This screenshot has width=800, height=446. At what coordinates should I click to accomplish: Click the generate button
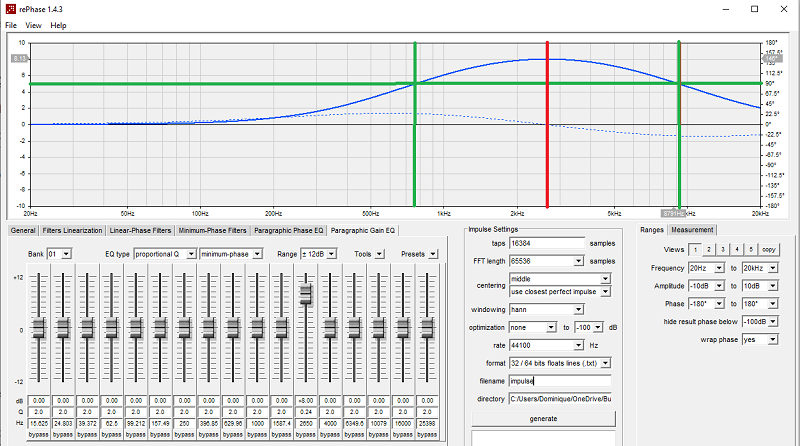click(543, 418)
